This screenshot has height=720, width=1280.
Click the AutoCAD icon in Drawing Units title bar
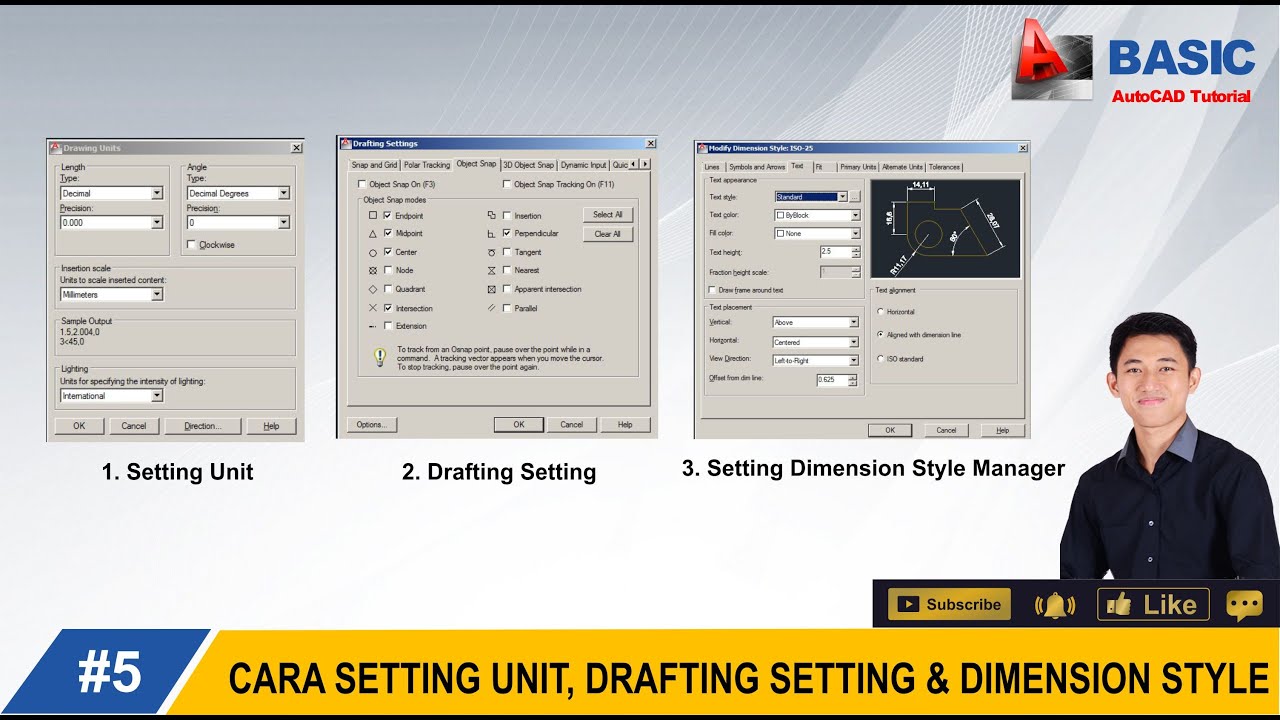coord(56,148)
